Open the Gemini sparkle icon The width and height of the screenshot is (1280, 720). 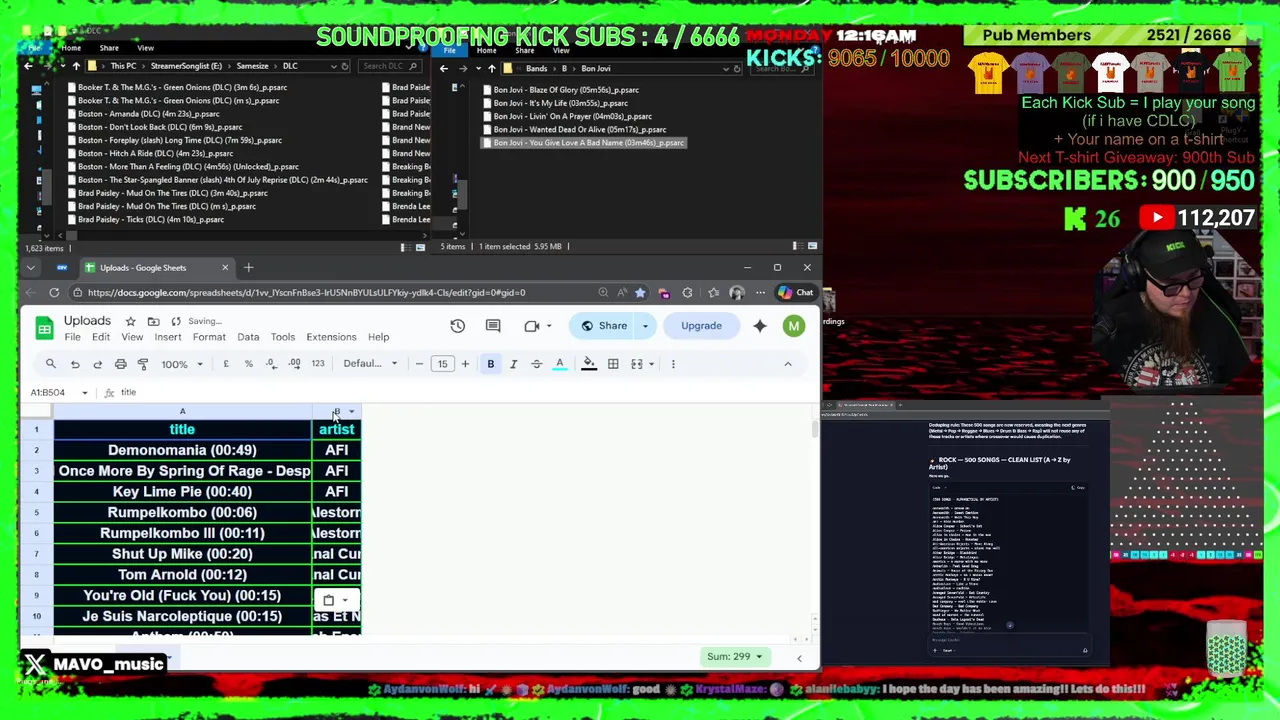point(760,326)
